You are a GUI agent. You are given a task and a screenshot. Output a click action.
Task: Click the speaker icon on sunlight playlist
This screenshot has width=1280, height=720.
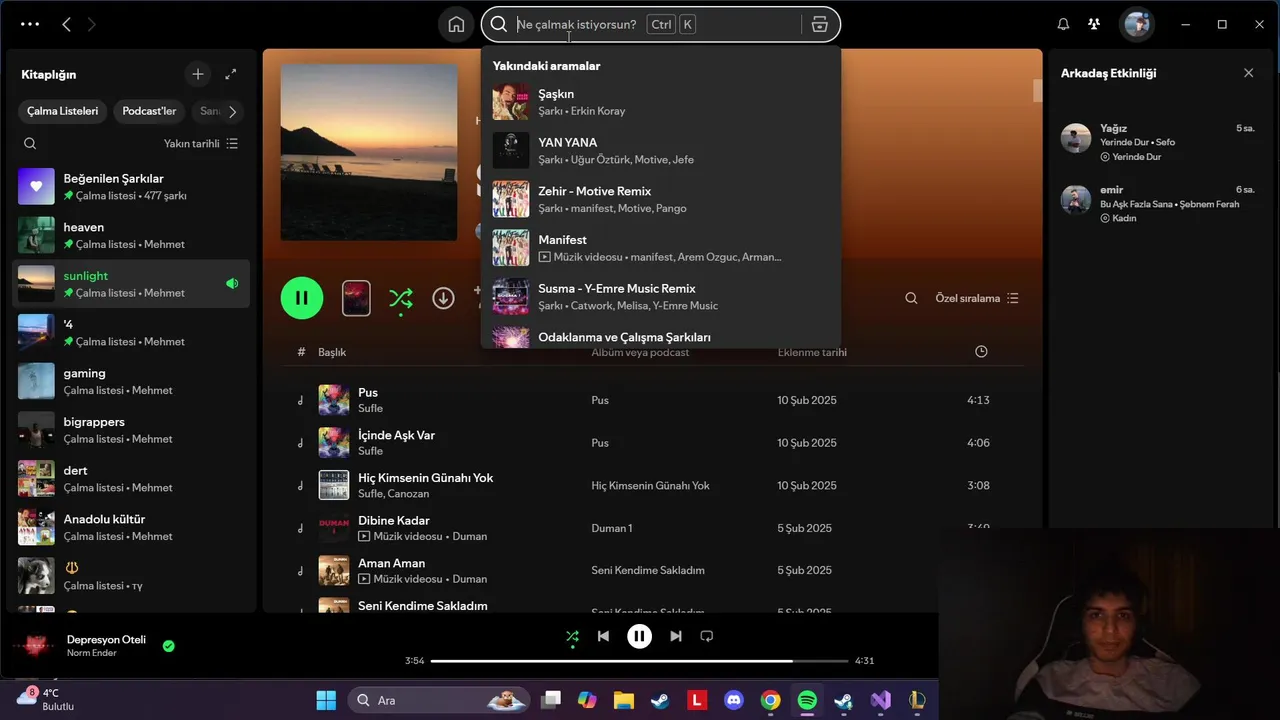(232, 284)
